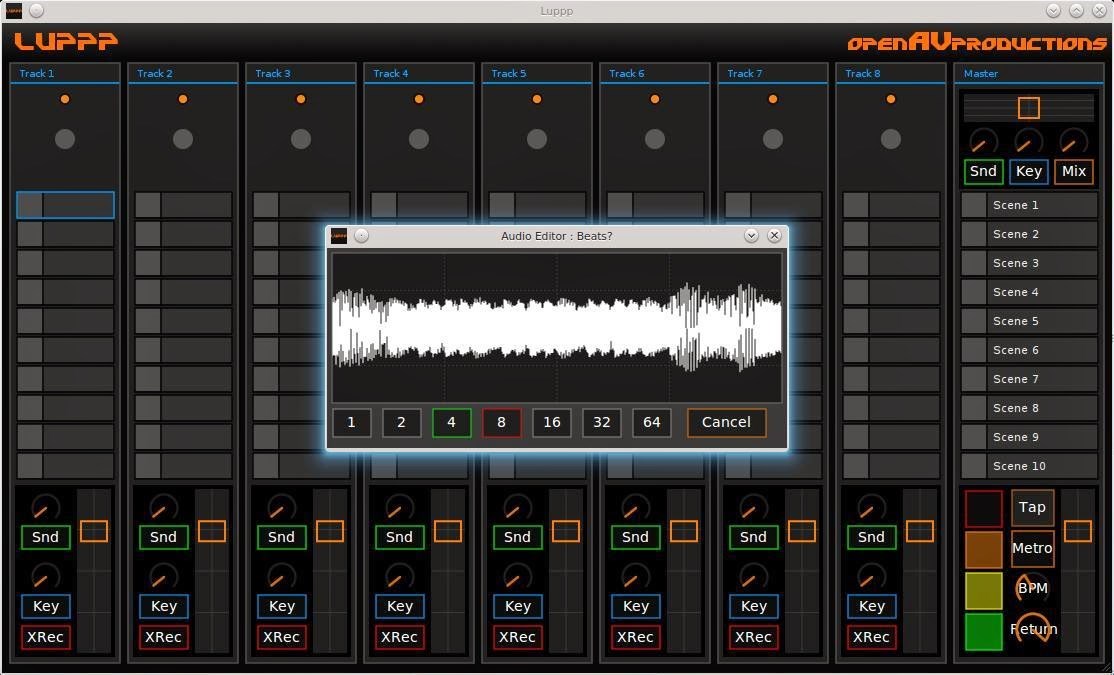This screenshot has height=675, width=1114.
Task: Launch Scene 10
Action: coord(1029,466)
